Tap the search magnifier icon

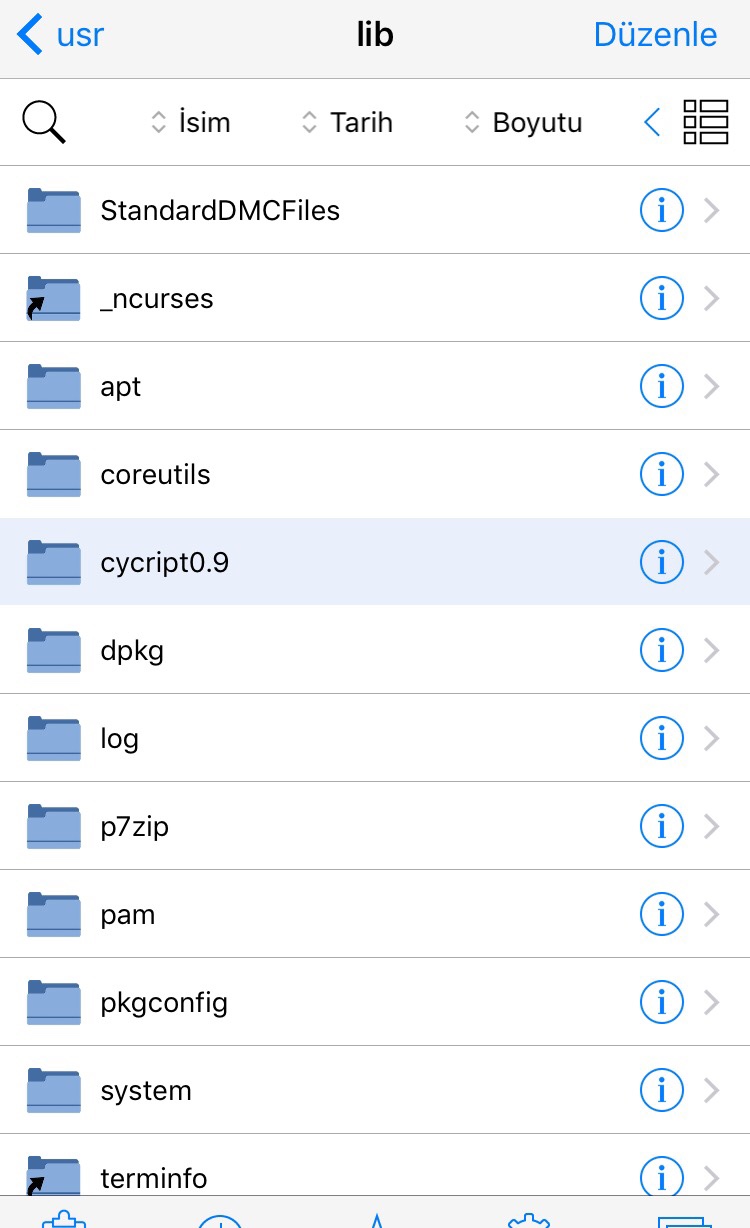43,123
